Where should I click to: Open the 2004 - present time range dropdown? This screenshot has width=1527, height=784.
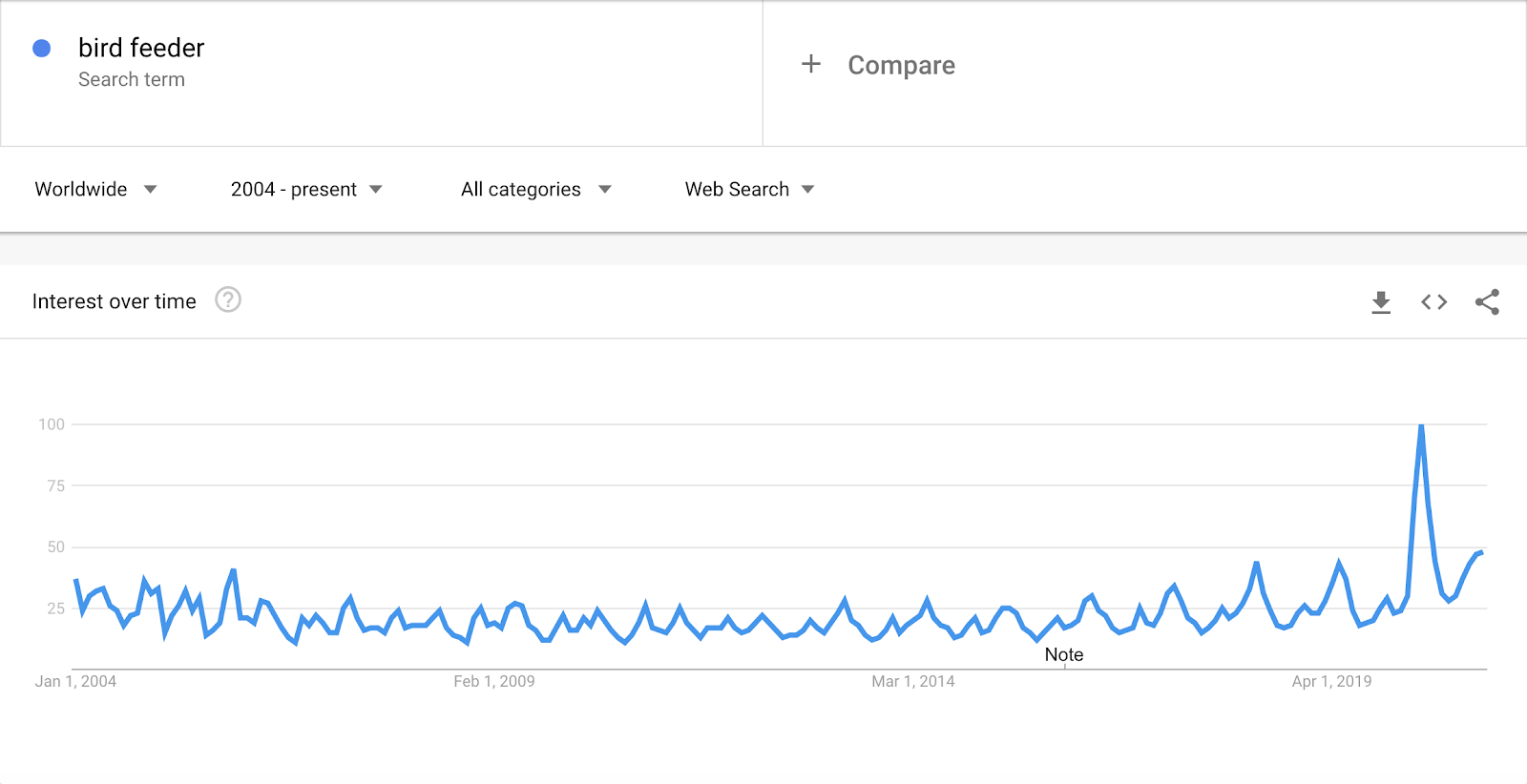(x=306, y=189)
